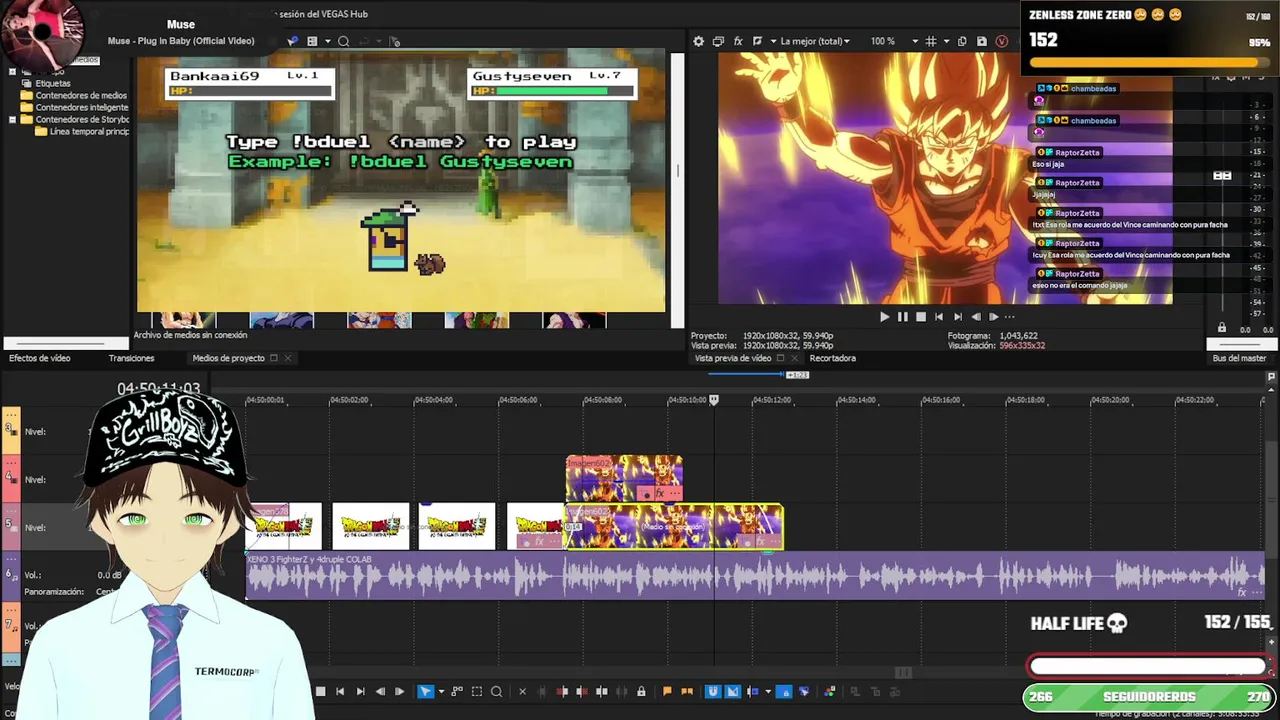Select Vista previa de vídeo tab
This screenshot has height=720, width=1280.
[733, 358]
